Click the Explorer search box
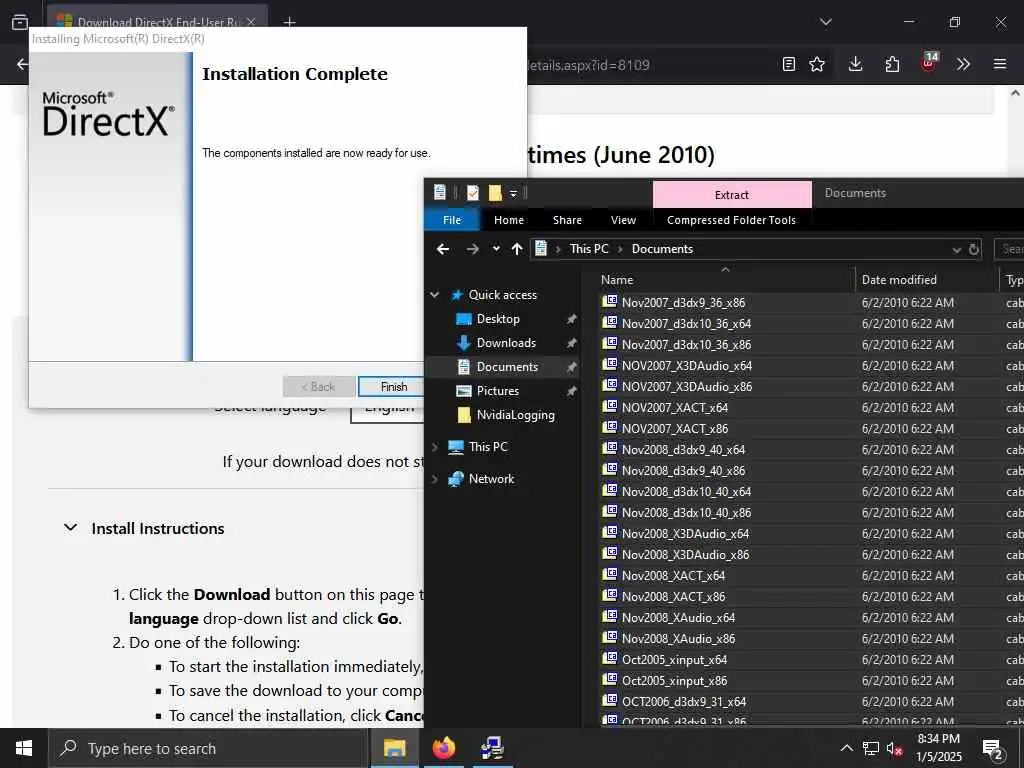This screenshot has height=768, width=1024. [x=1009, y=249]
